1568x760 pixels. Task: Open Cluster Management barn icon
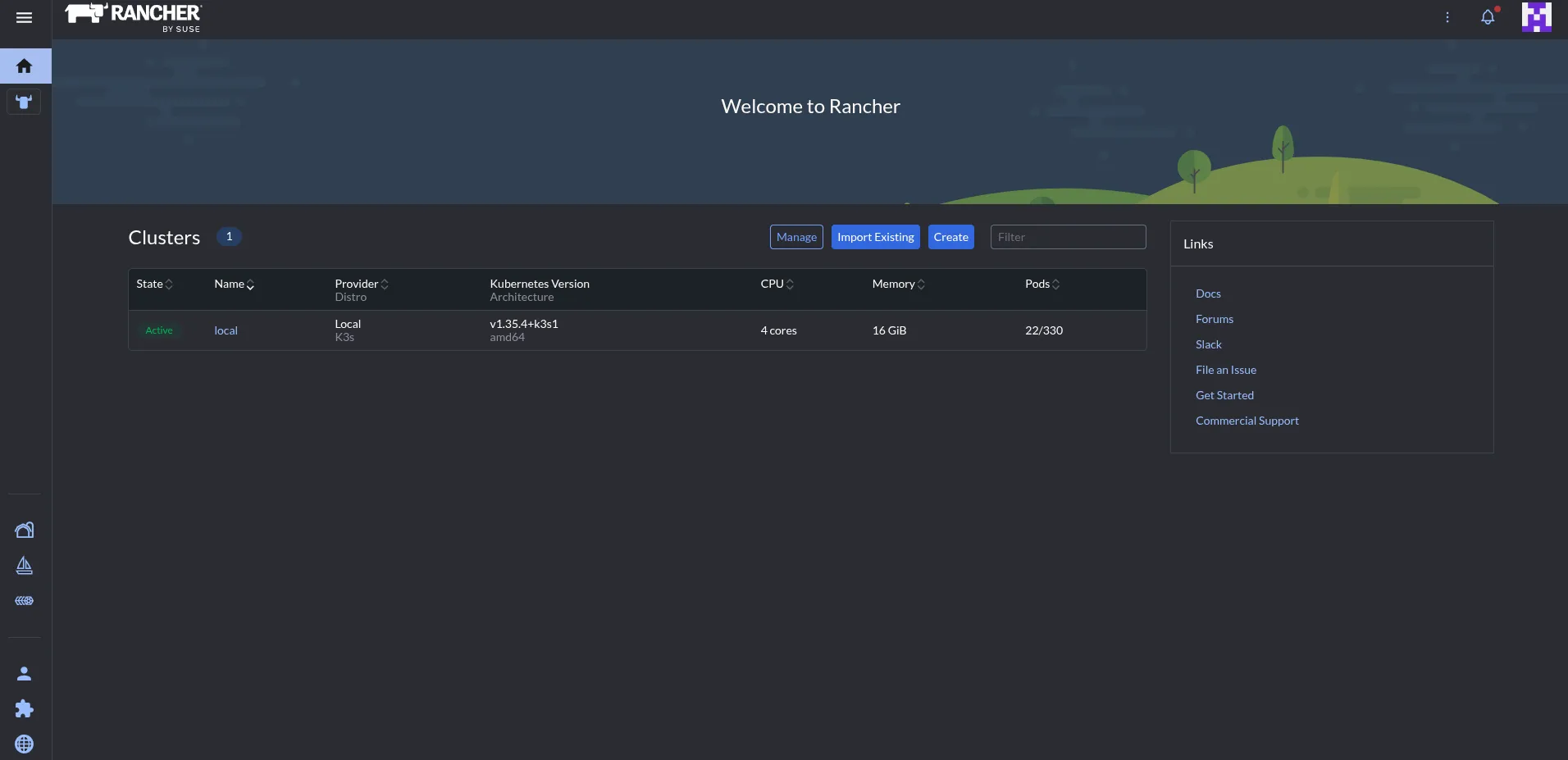coord(25,530)
